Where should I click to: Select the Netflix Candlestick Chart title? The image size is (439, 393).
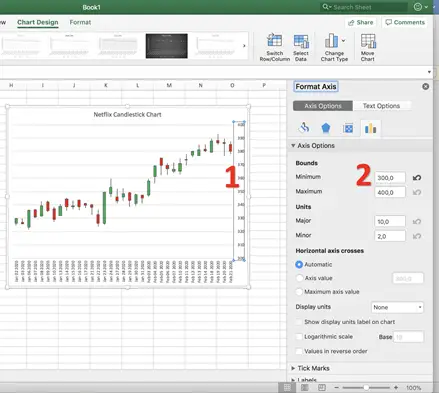[127, 115]
